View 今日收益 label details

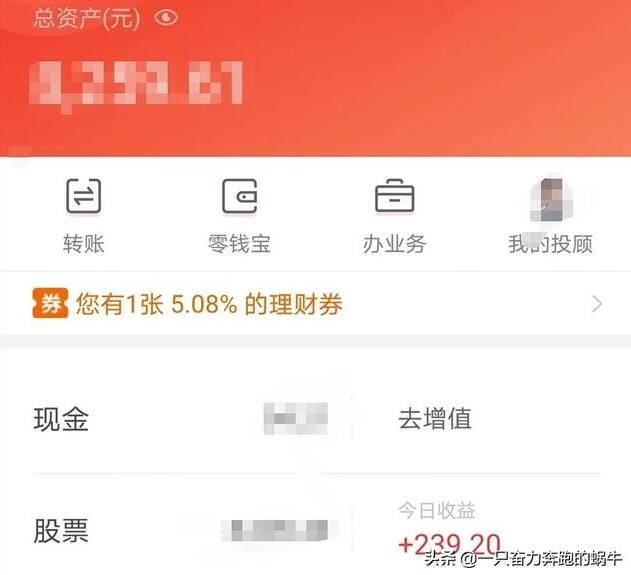click(437, 510)
